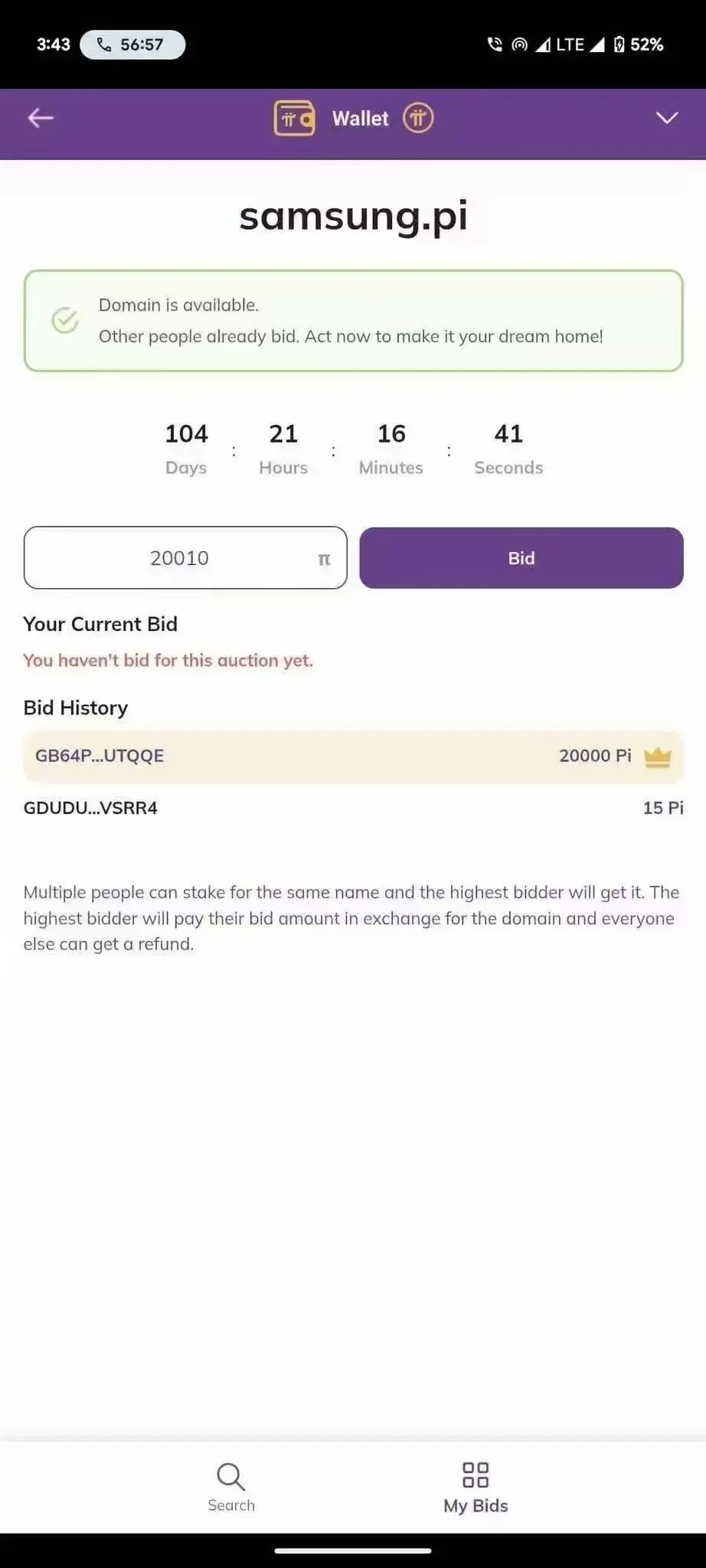Select top bidder GB64P...UTQQE row

[353, 756]
